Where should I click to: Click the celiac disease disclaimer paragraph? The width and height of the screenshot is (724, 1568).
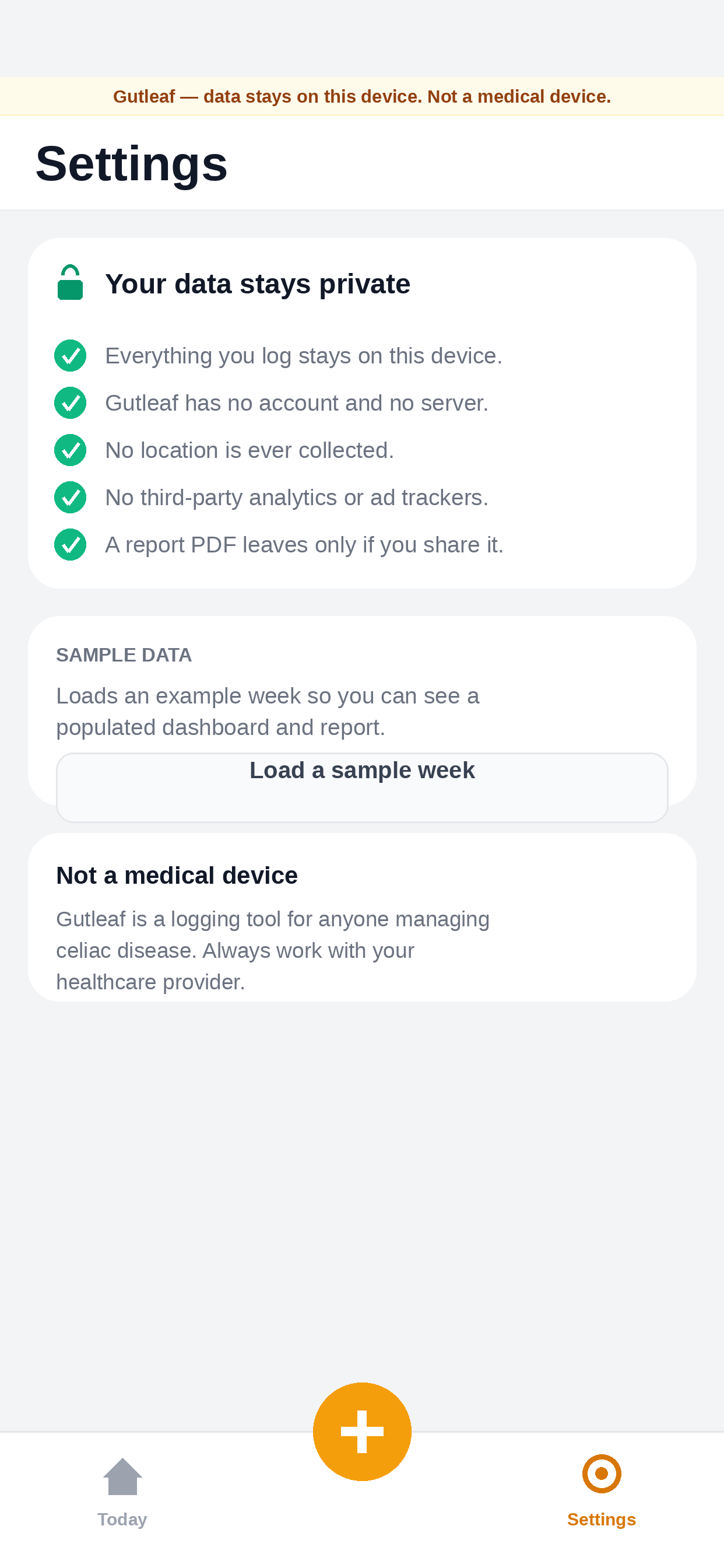tap(273, 950)
